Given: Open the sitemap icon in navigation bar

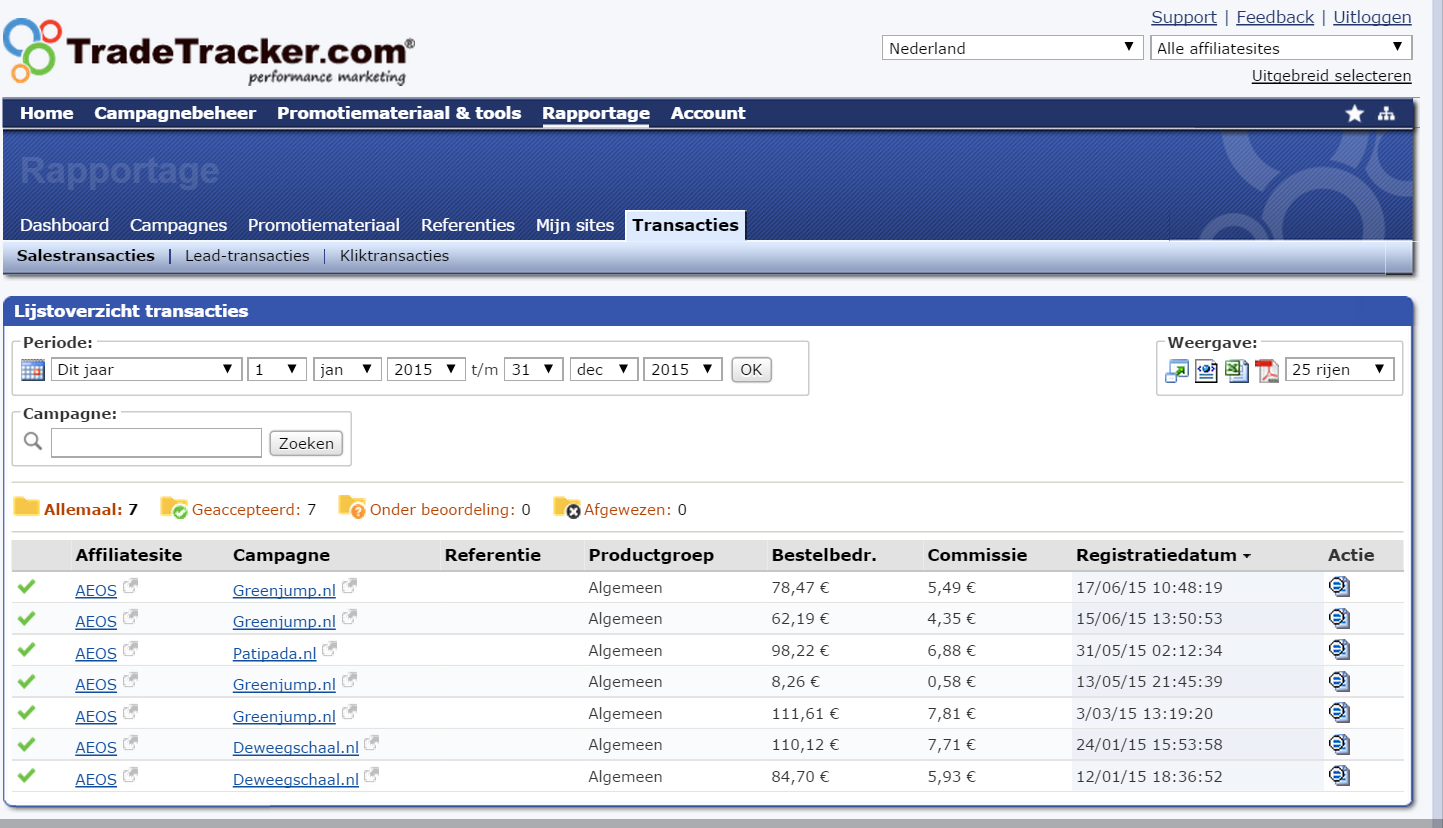Looking at the screenshot, I should click(1386, 114).
